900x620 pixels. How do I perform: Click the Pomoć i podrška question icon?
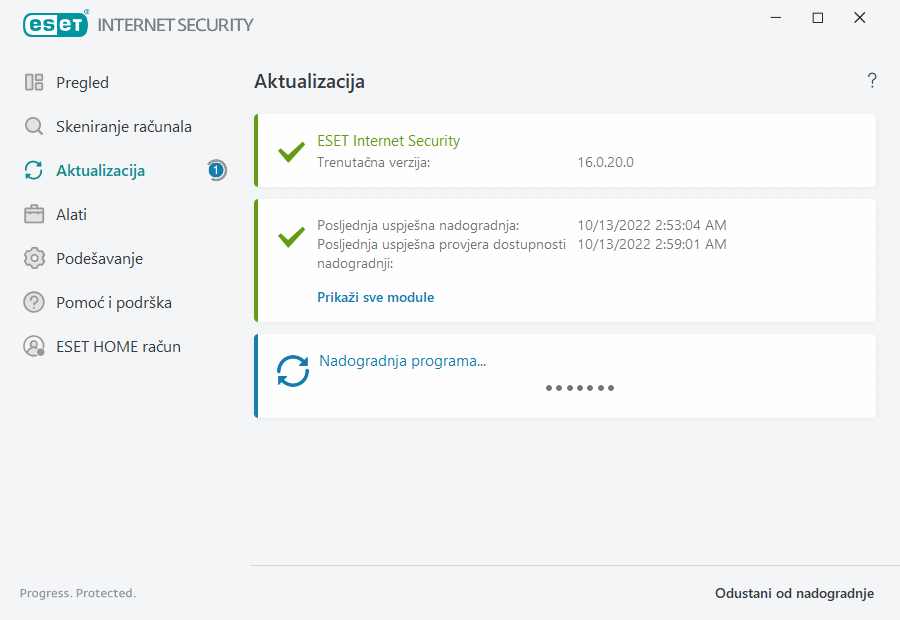[34, 303]
